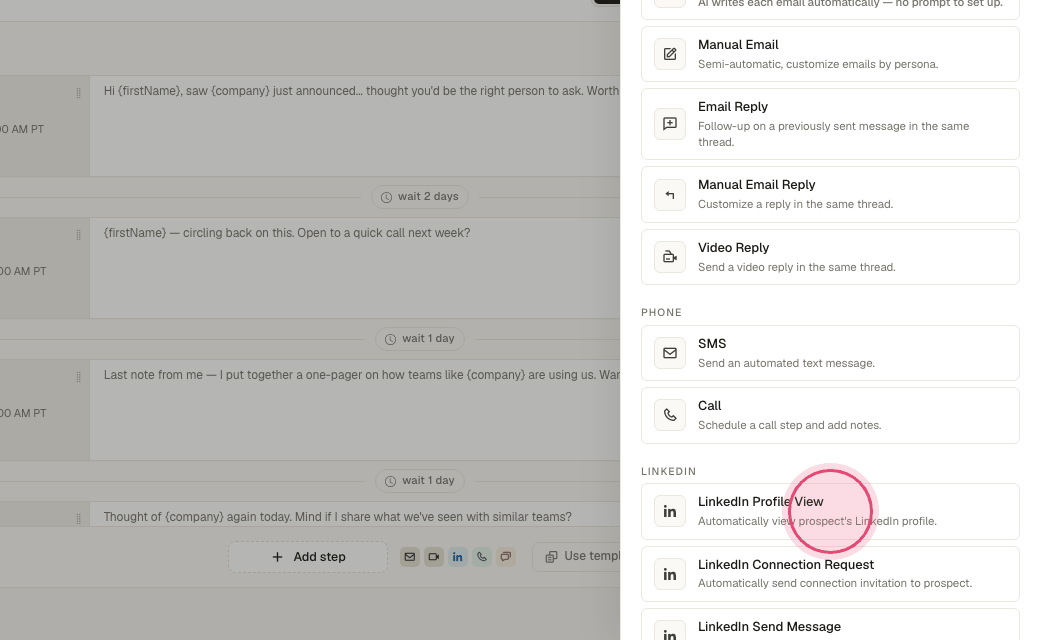The height and width of the screenshot is (640, 1040).
Task: Click the Manual Email pencil icon
Action: coord(670,54)
